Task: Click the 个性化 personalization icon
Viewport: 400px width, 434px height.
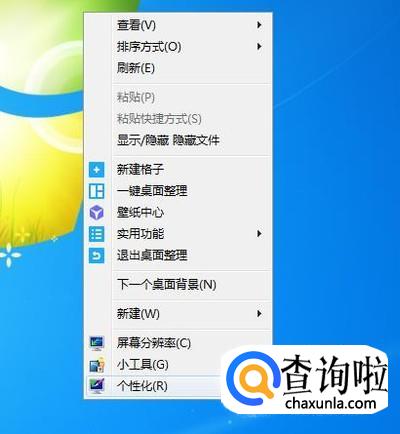Action: pos(97,386)
